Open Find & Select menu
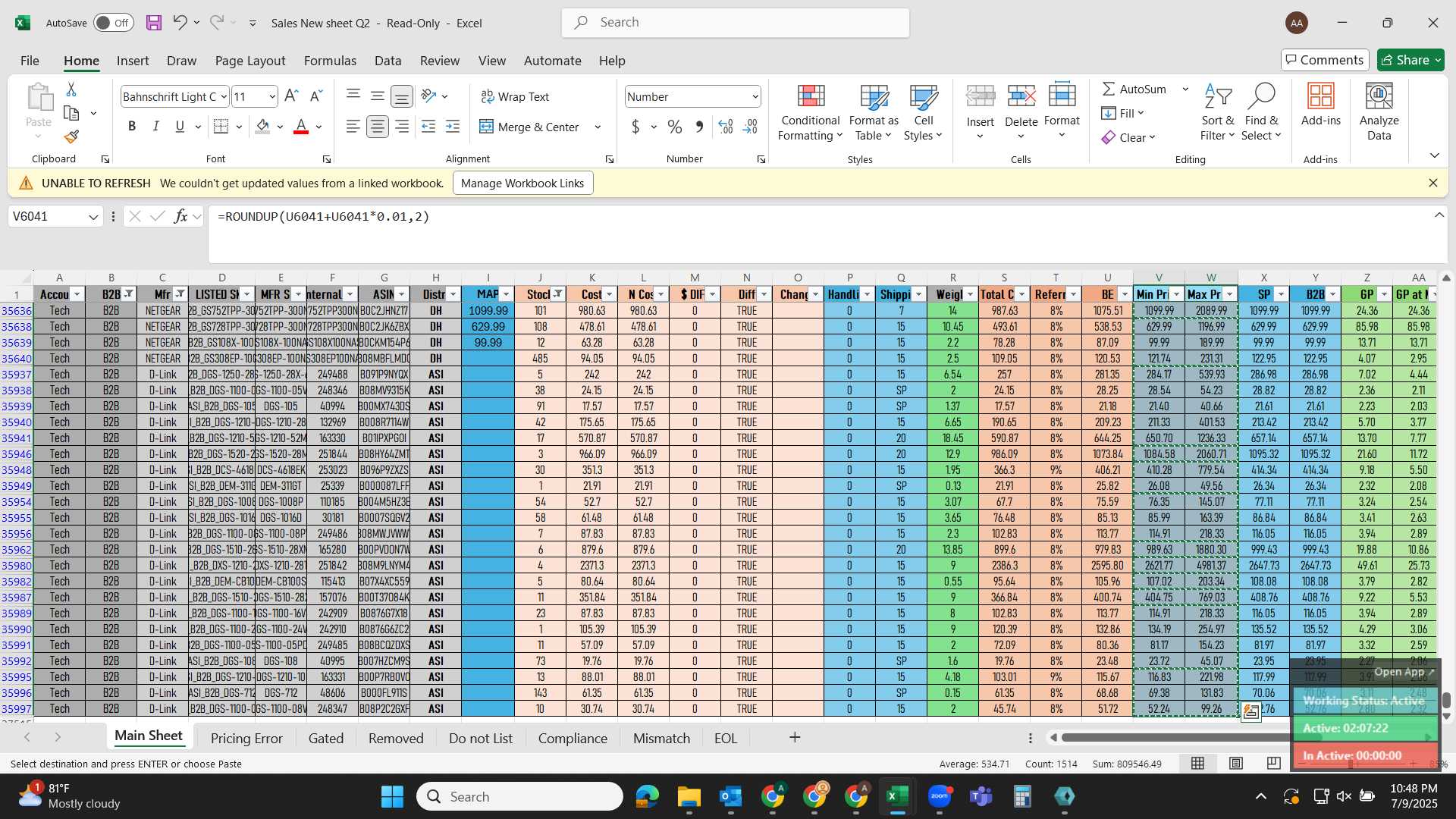The width and height of the screenshot is (1456, 819). pyautogui.click(x=1261, y=113)
